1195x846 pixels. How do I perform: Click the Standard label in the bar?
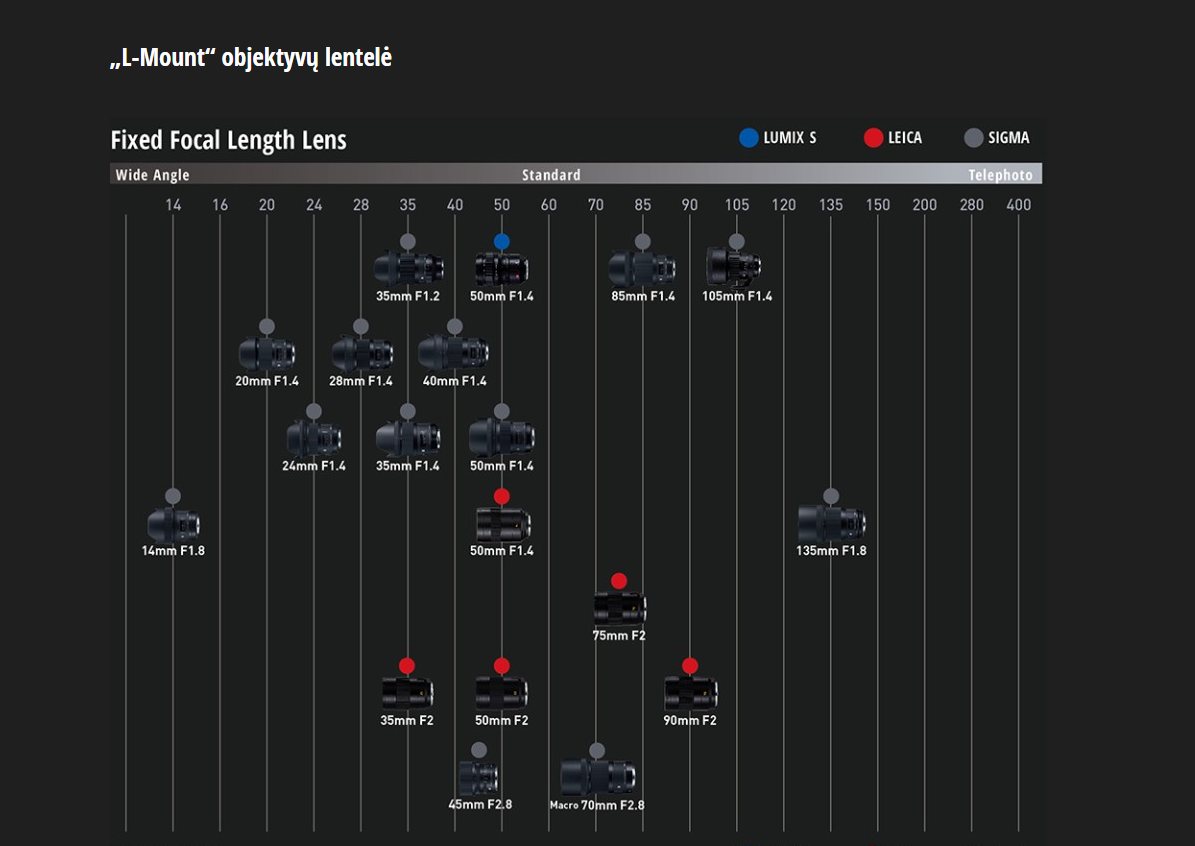(551, 175)
